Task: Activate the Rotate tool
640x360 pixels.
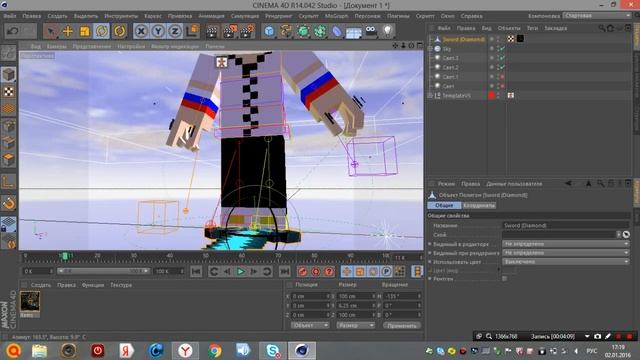Action: click(x=101, y=31)
